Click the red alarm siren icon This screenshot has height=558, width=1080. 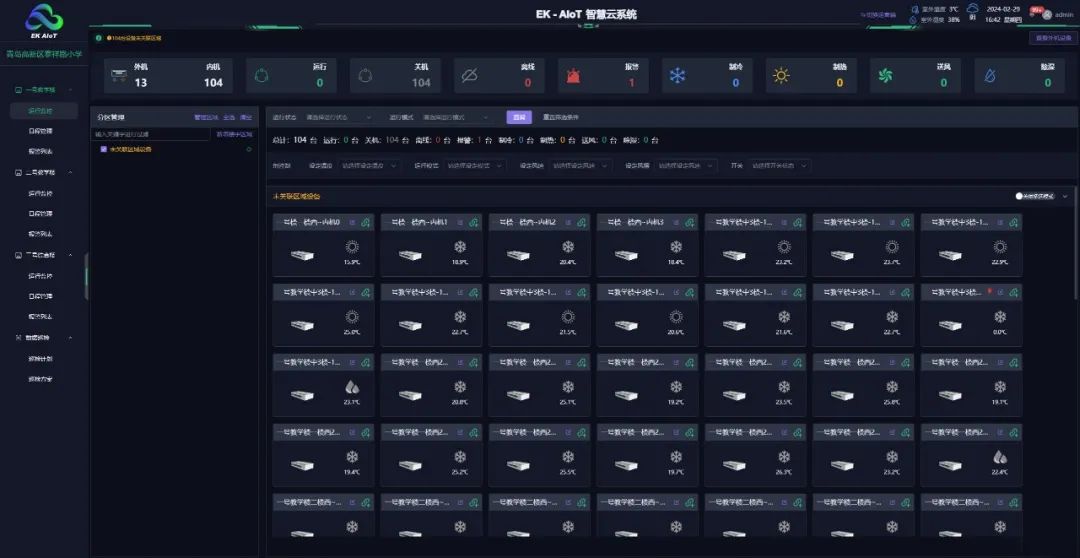573,76
